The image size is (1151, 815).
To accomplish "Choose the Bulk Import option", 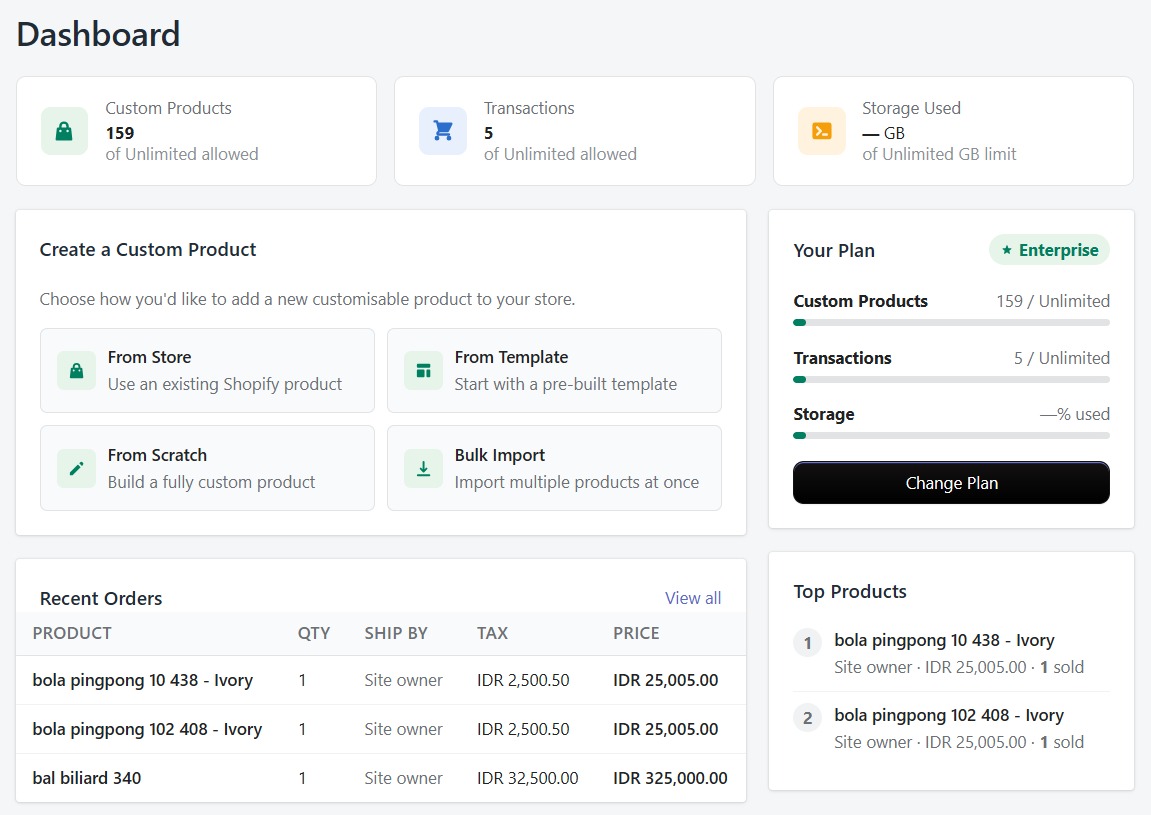I will pos(554,467).
